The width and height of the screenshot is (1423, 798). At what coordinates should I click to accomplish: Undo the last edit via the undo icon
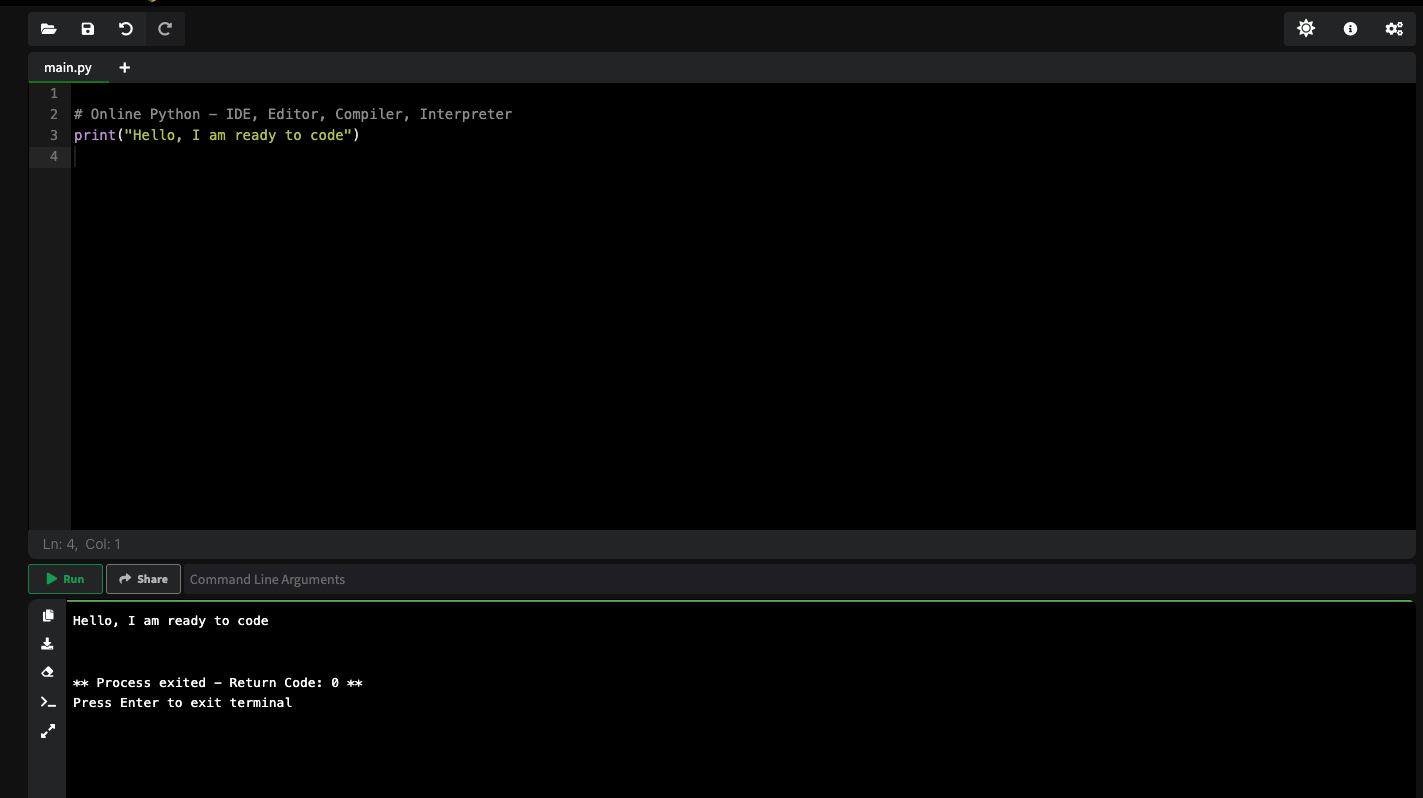point(125,29)
